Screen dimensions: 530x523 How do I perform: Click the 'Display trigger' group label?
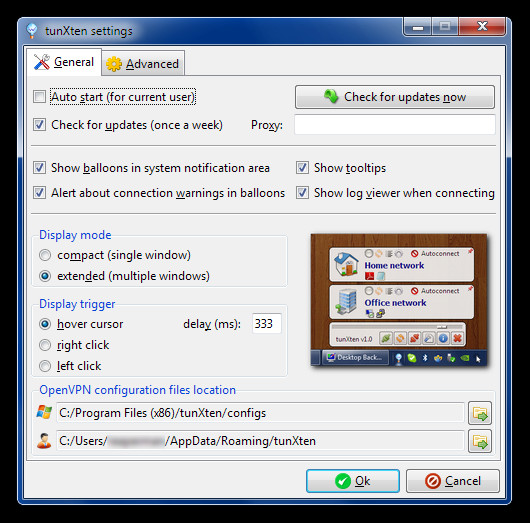pyautogui.click(x=77, y=304)
